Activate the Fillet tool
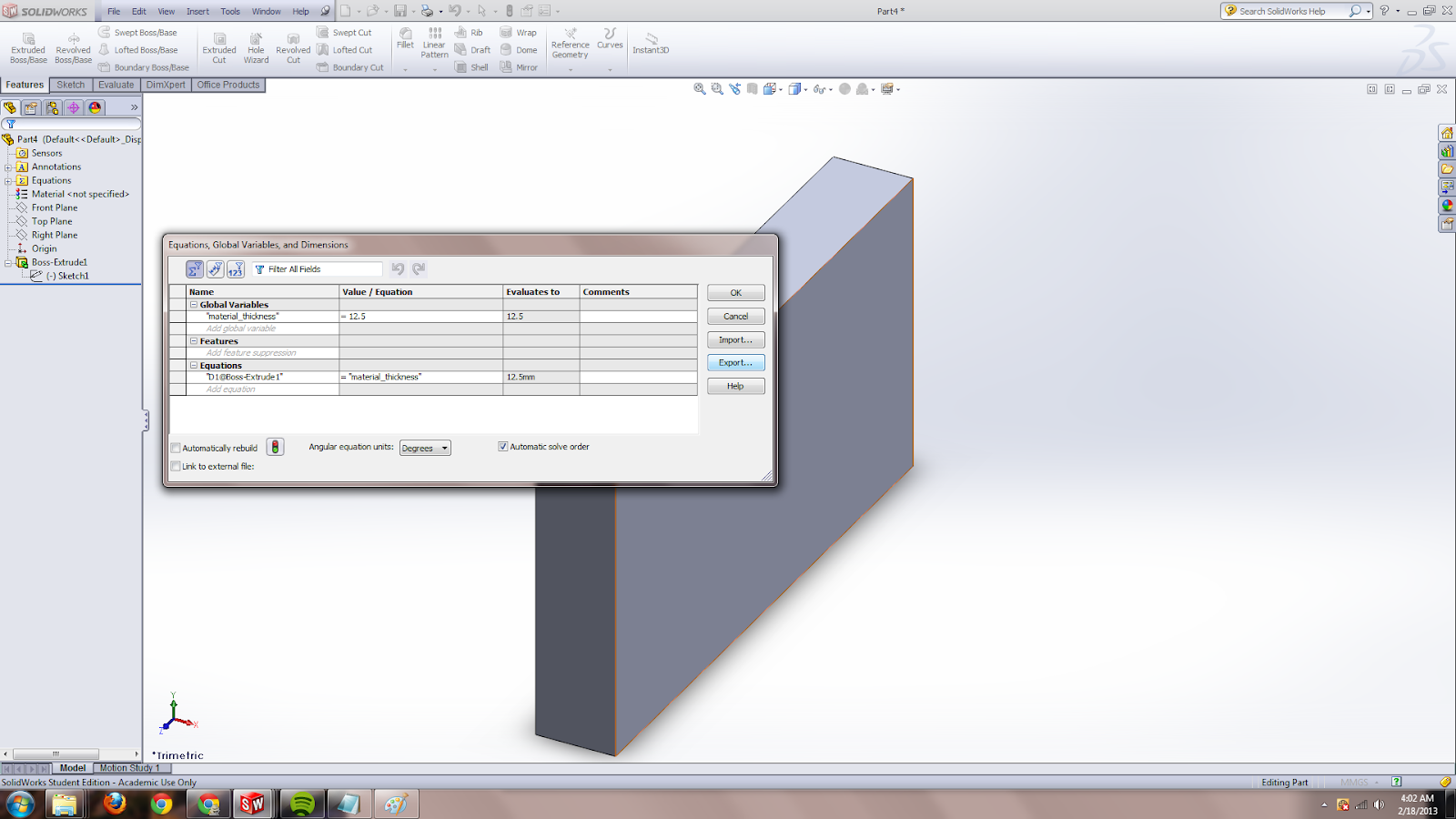Screen dimensions: 1456x819 [405, 37]
